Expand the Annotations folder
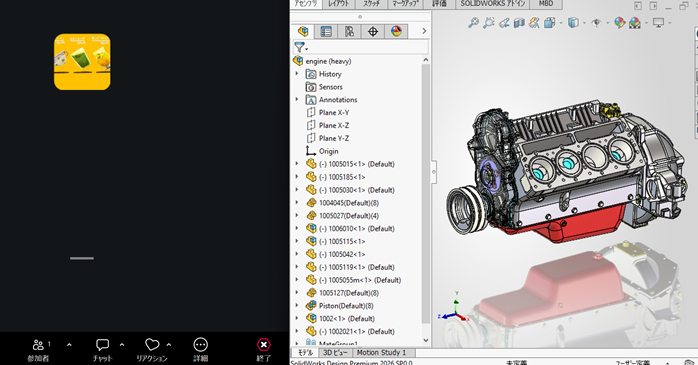The width and height of the screenshot is (698, 365). (297, 99)
